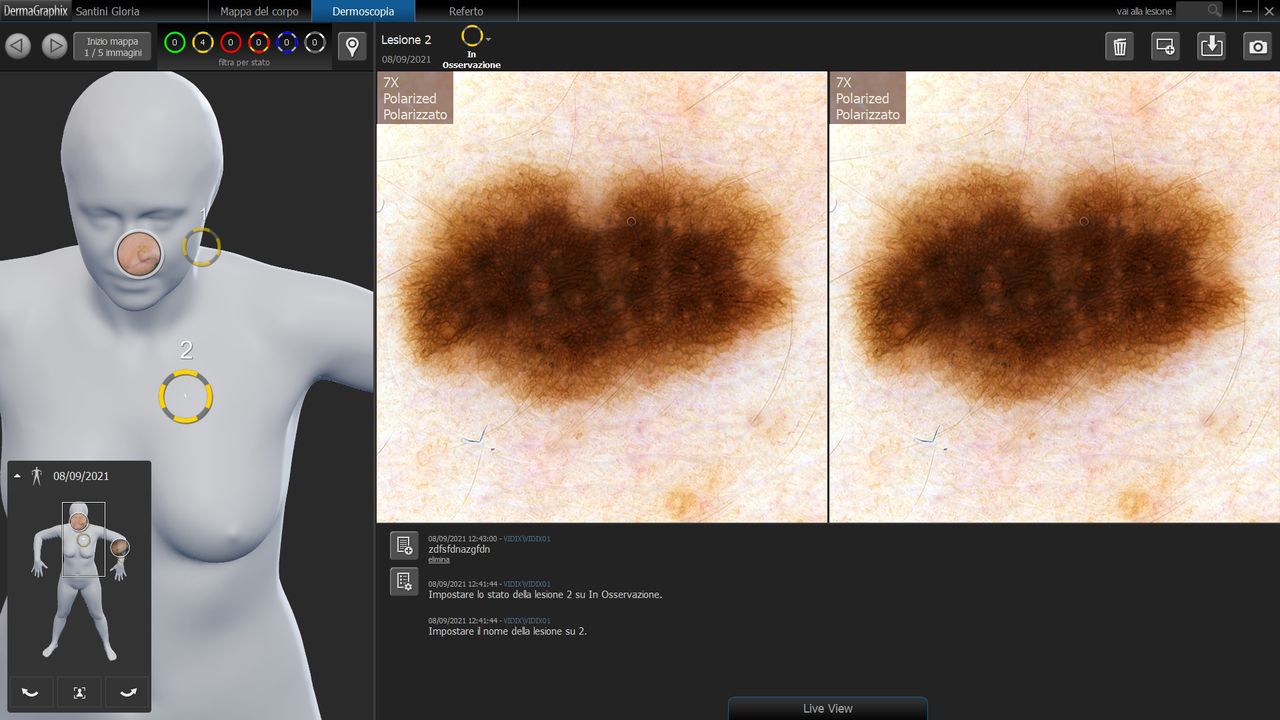The height and width of the screenshot is (720, 1280).
Task: Click the map pin location icon
Action: tap(351, 46)
